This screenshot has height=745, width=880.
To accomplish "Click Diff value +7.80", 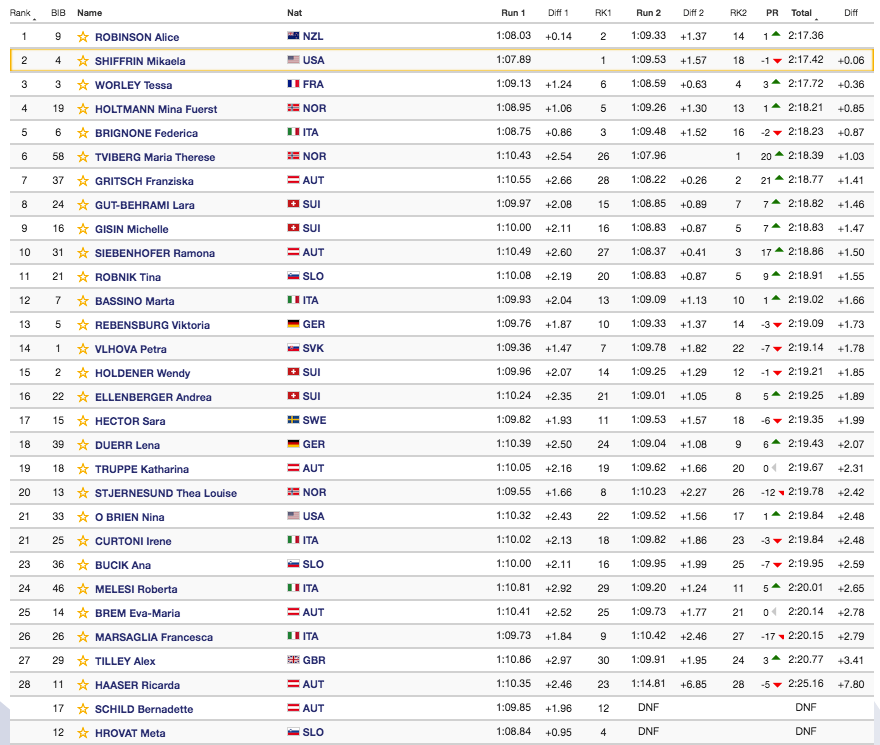I will [851, 684].
